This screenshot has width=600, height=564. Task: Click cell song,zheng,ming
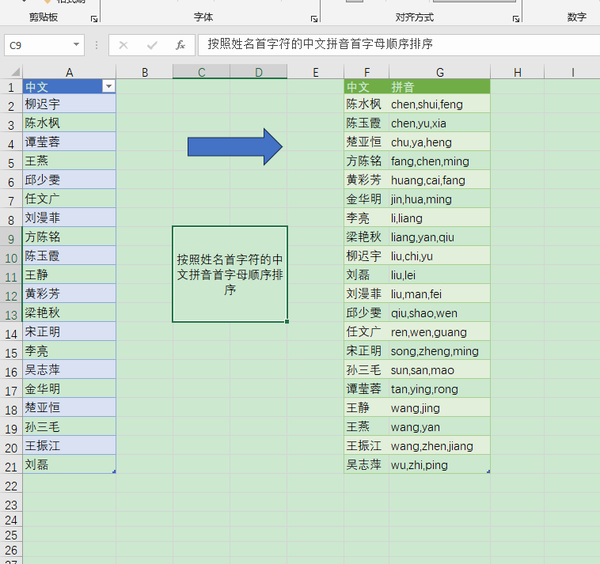(440, 350)
